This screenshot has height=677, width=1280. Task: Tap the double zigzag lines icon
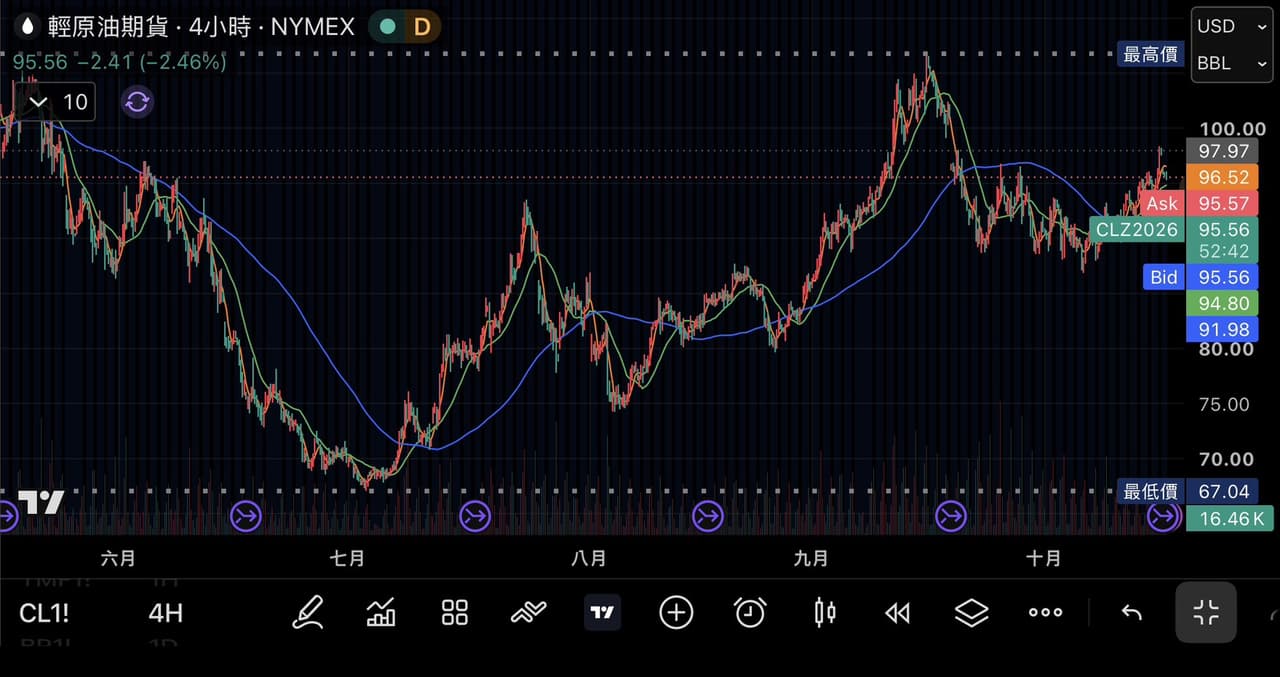point(528,612)
